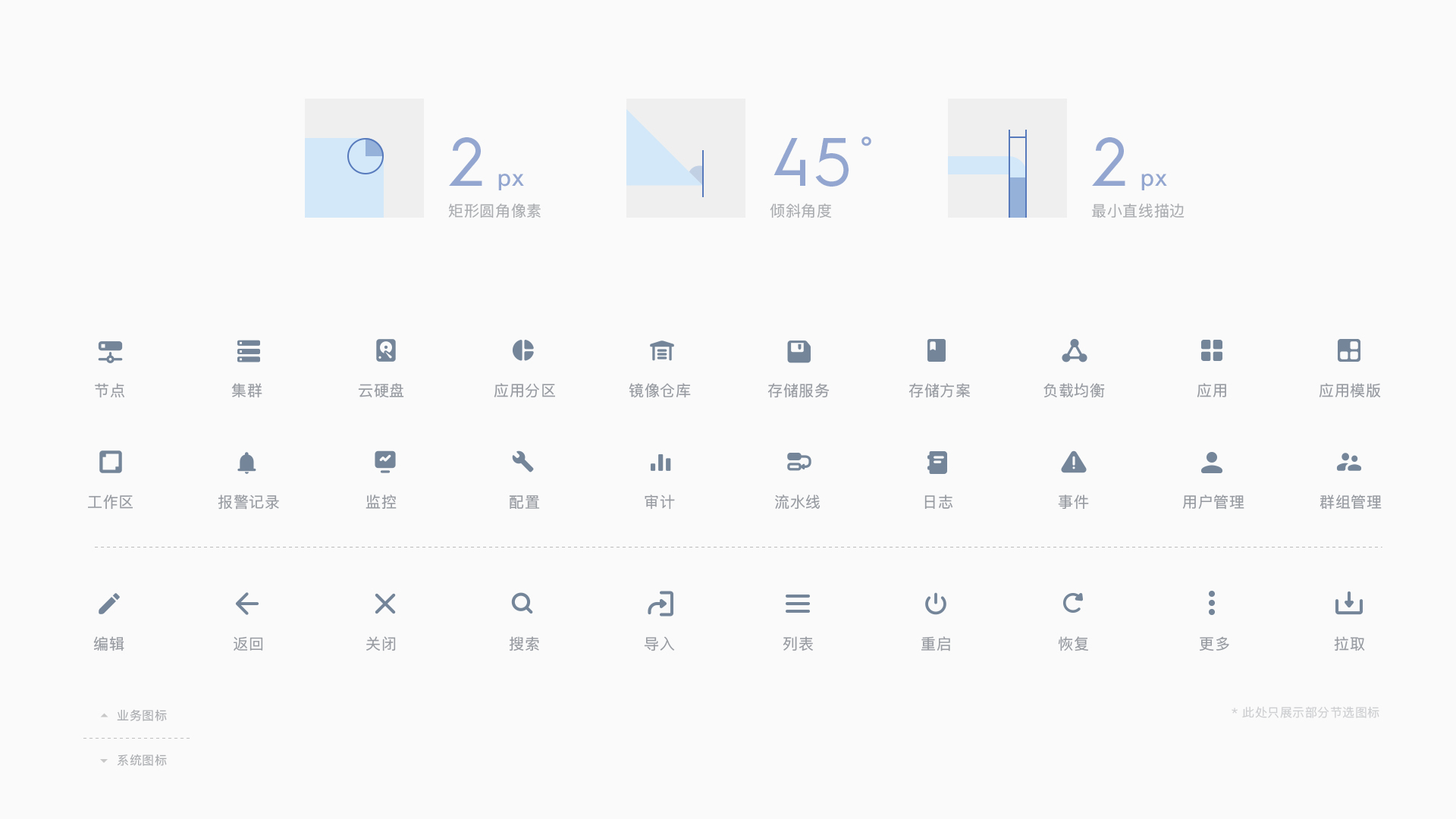Click the 工作区 workspace square icon
The height and width of the screenshot is (819, 1456).
tap(111, 462)
